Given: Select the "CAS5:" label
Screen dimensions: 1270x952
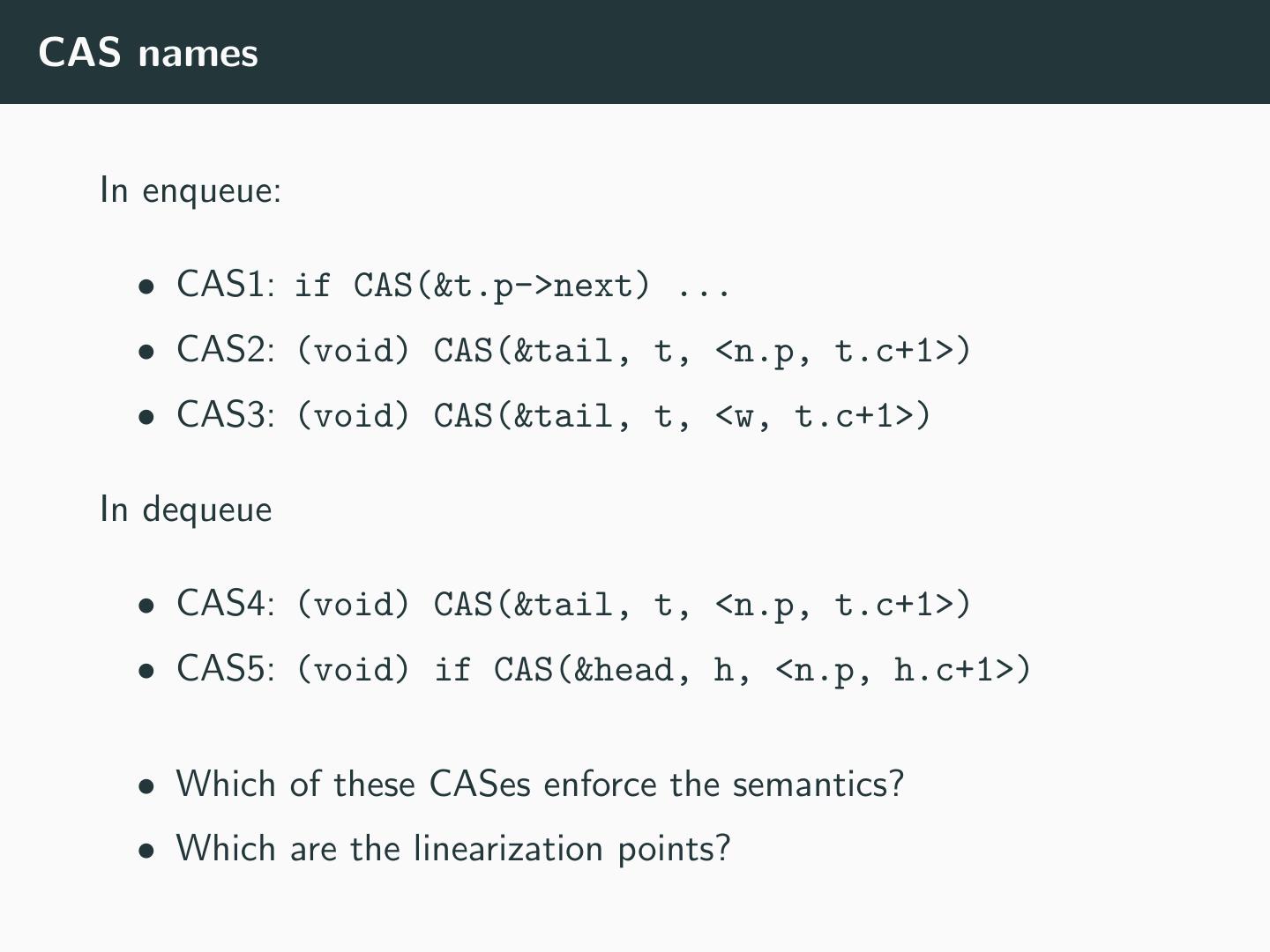Looking at the screenshot, I should 226,669.
